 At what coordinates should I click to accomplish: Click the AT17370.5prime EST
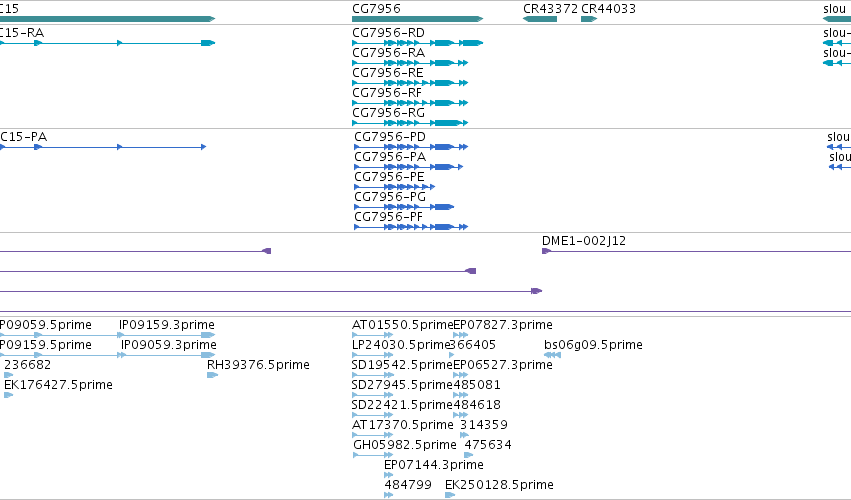tap(372, 435)
